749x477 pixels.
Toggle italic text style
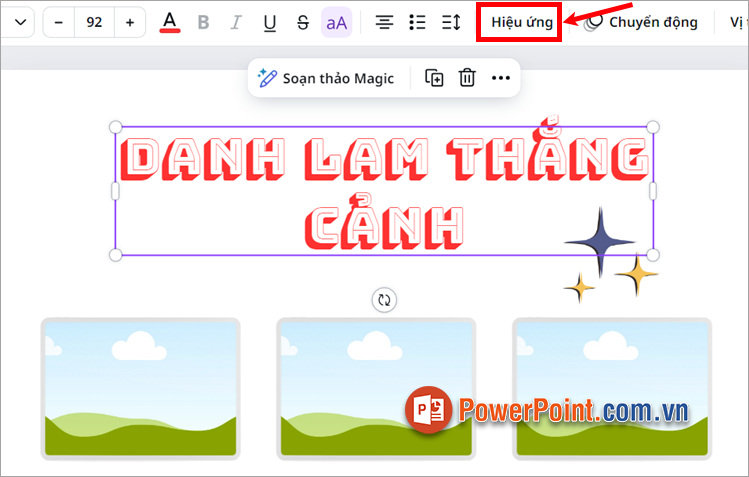pos(236,22)
